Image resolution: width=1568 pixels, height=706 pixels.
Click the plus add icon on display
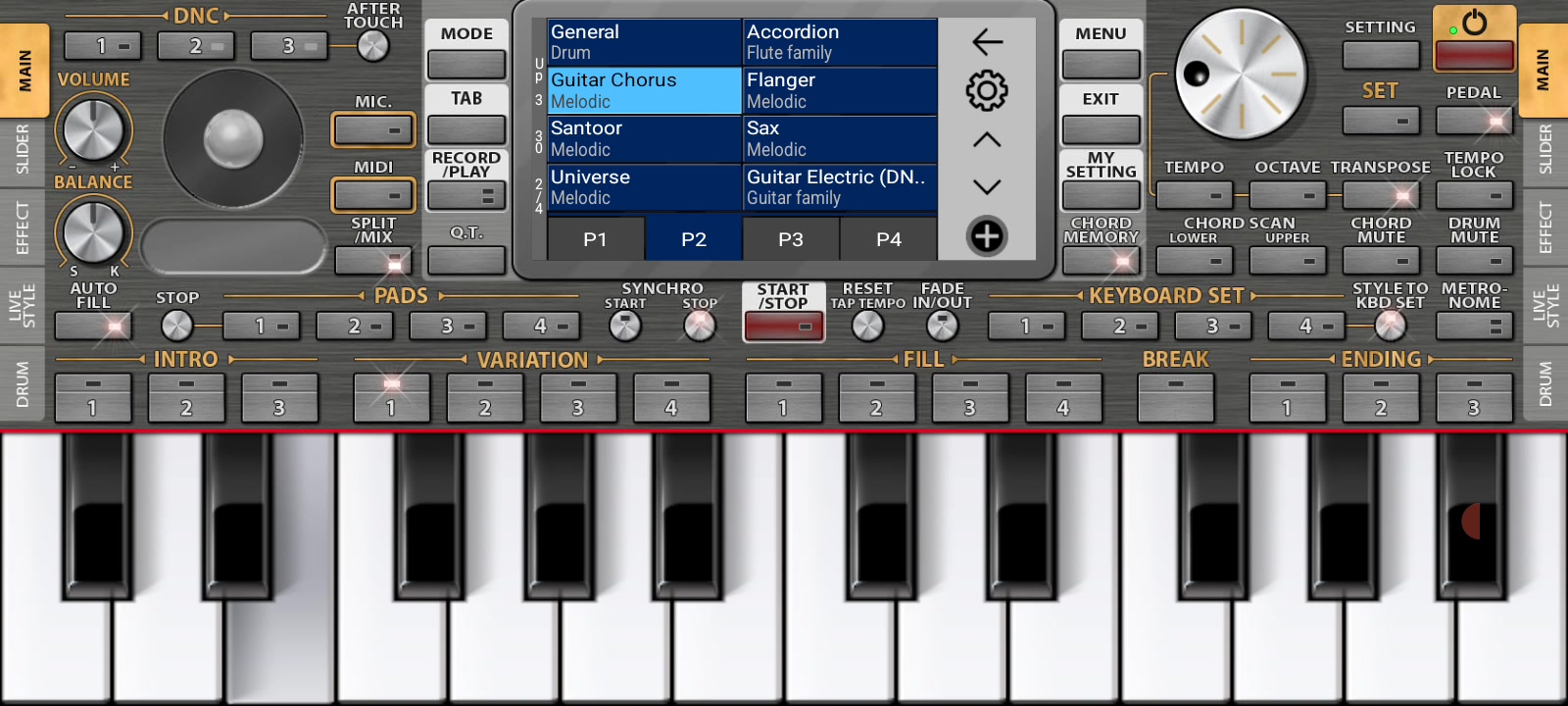pyautogui.click(x=986, y=236)
